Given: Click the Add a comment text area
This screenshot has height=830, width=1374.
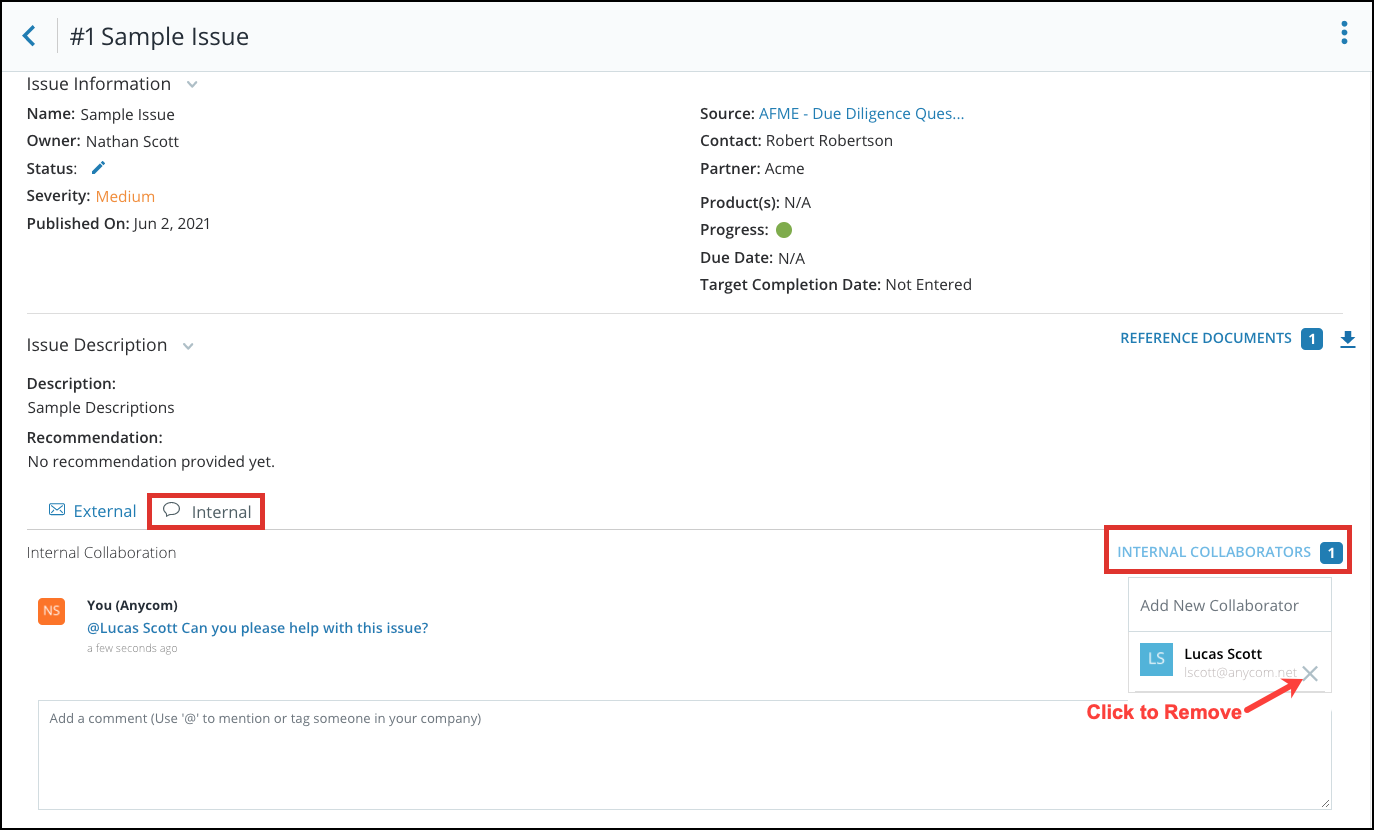Looking at the screenshot, I should tap(685, 755).
